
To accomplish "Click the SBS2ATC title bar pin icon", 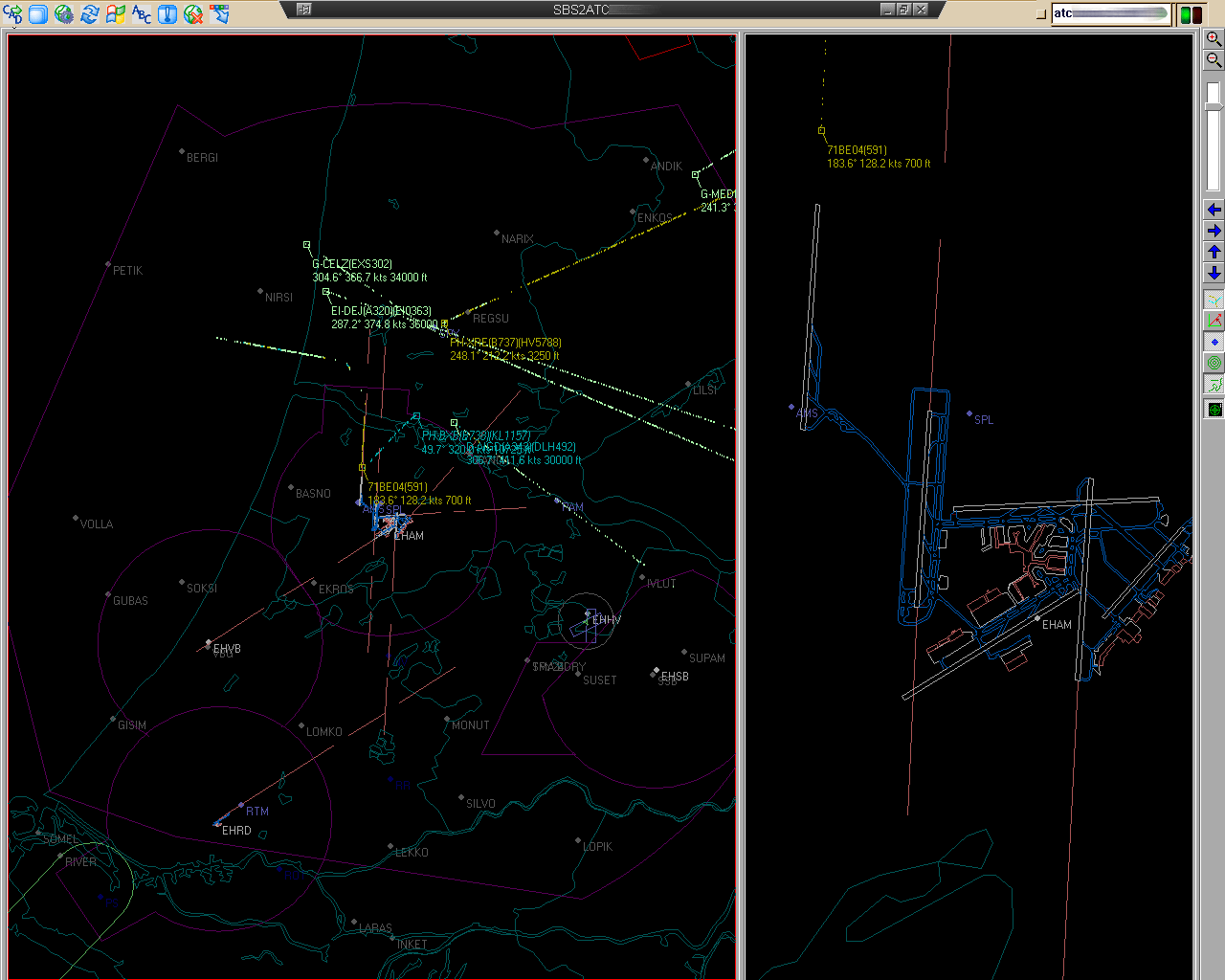I will point(304,10).
